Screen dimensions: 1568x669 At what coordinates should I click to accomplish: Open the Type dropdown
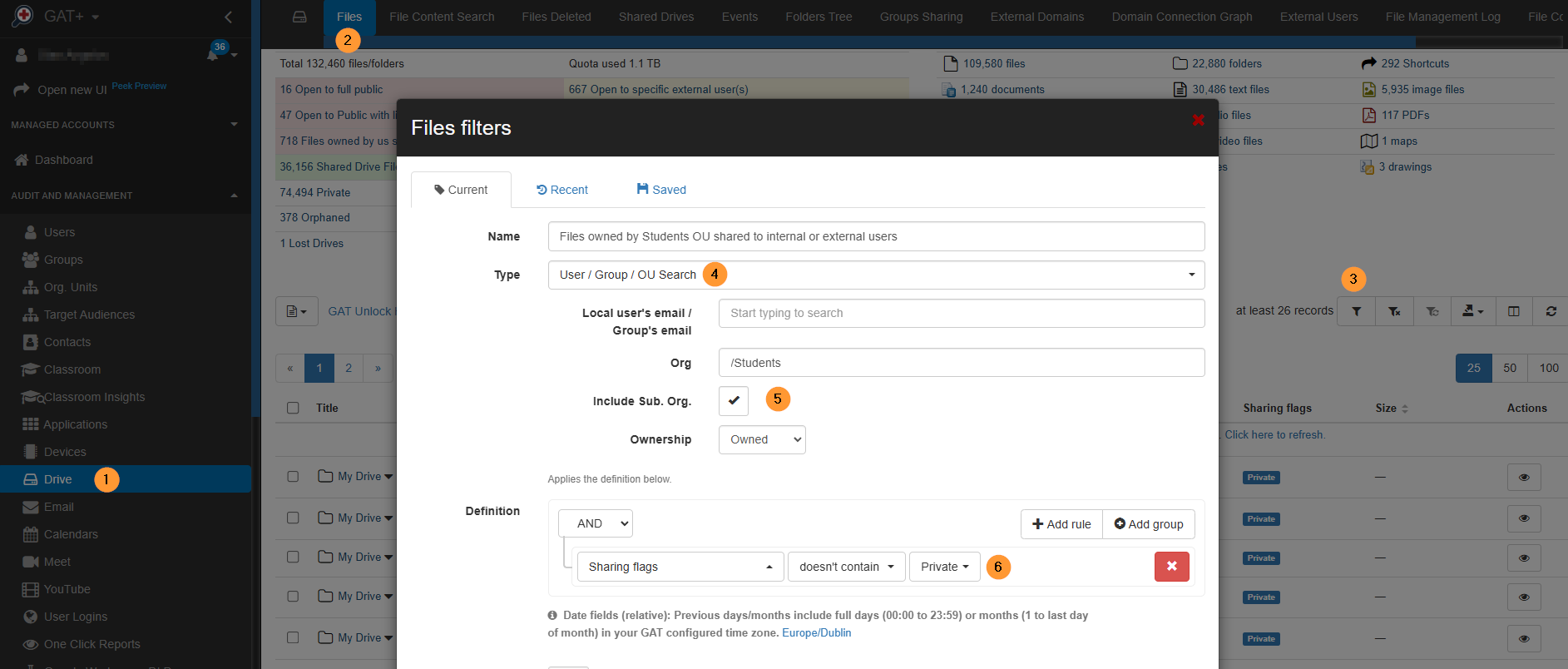(x=876, y=275)
